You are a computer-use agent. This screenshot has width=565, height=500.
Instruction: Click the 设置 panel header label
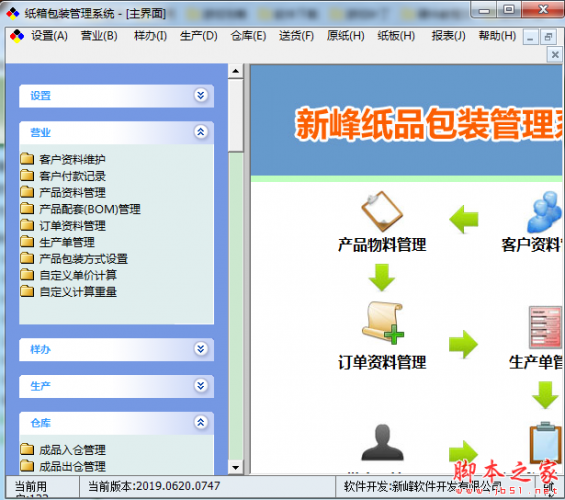coord(40,95)
